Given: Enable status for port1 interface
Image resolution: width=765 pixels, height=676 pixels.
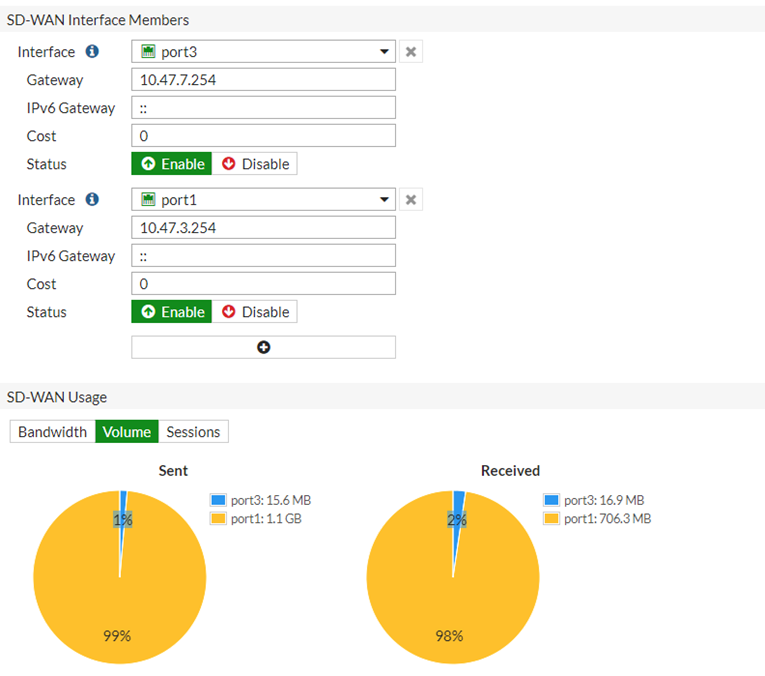Looking at the screenshot, I should [171, 312].
